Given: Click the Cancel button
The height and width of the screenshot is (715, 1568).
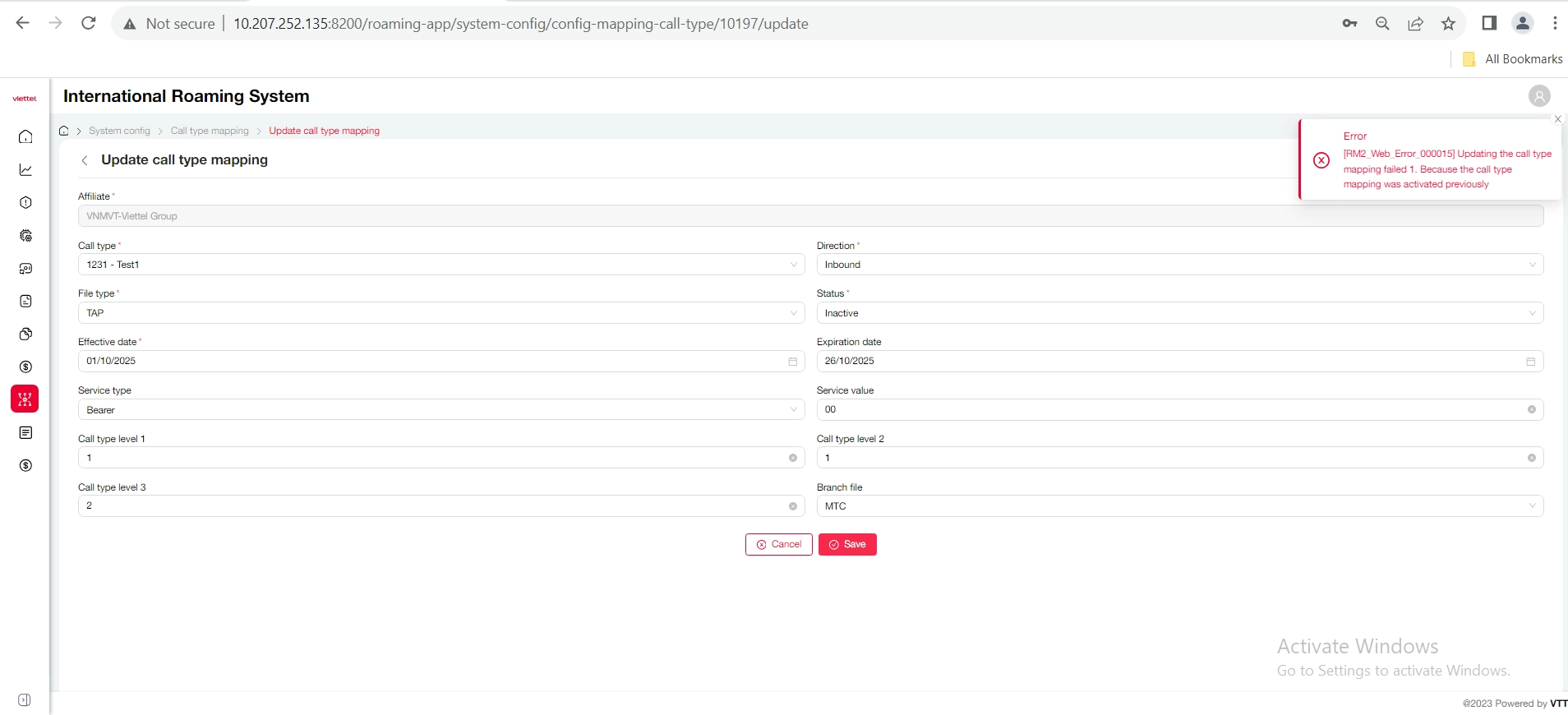Looking at the screenshot, I should click(778, 545).
